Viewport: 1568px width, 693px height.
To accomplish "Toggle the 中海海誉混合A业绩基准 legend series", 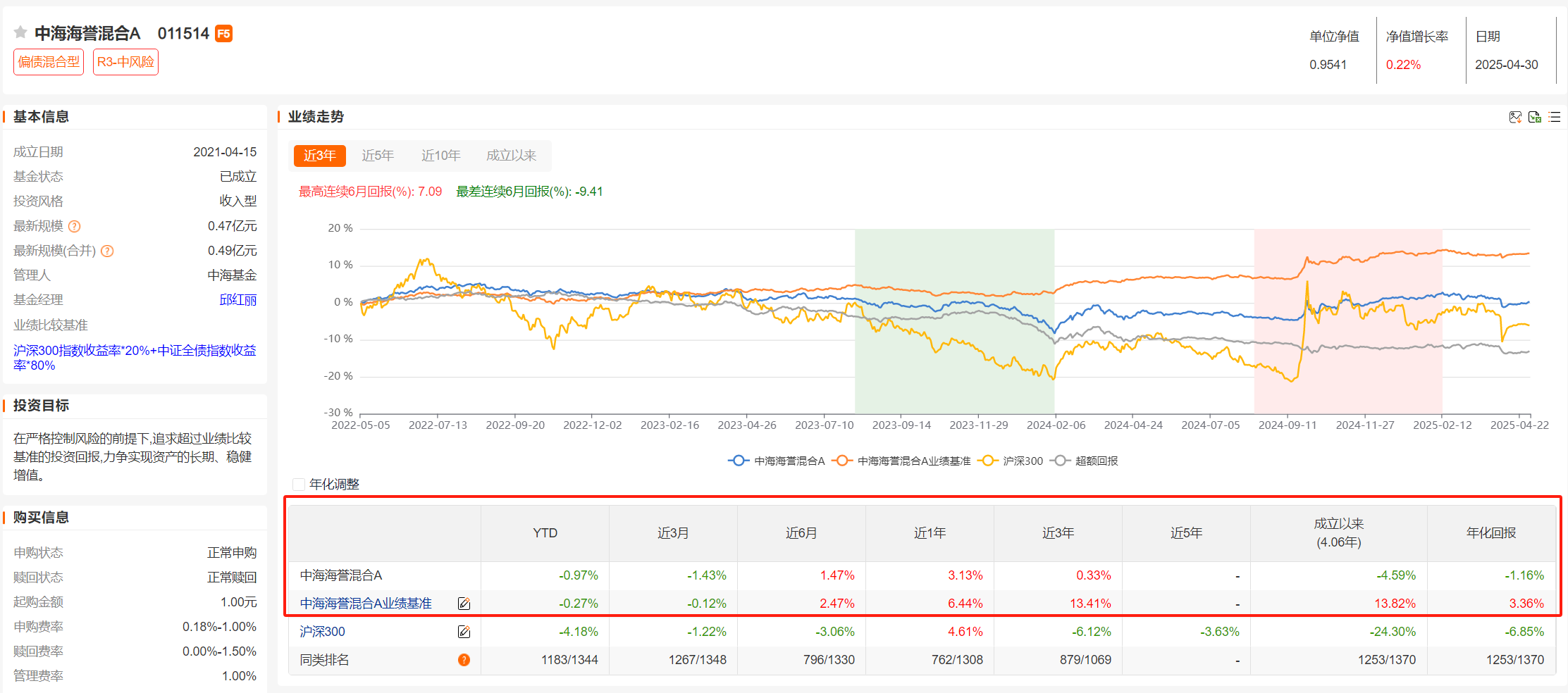I will [x=901, y=461].
